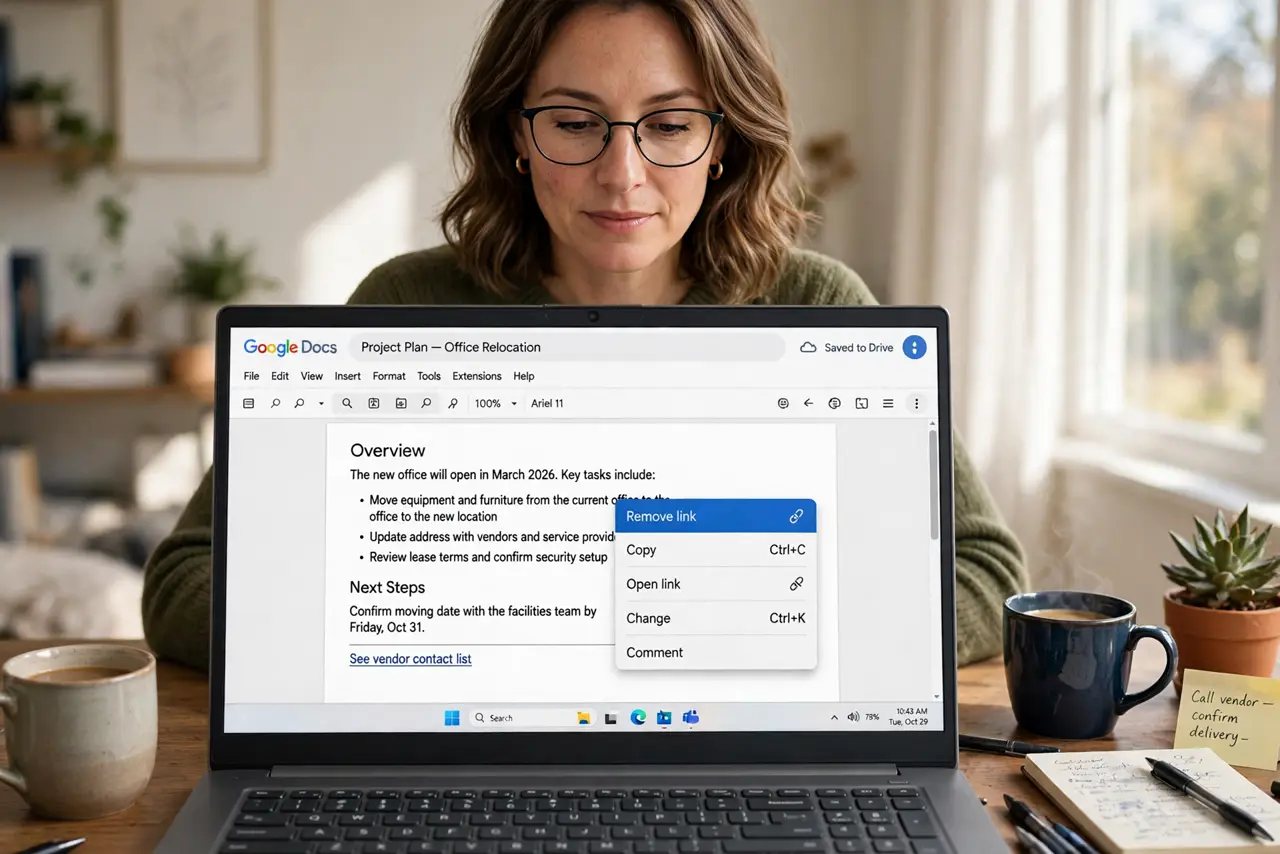Click the chain icon on Open link row
The width and height of the screenshot is (1280, 854).
point(797,583)
